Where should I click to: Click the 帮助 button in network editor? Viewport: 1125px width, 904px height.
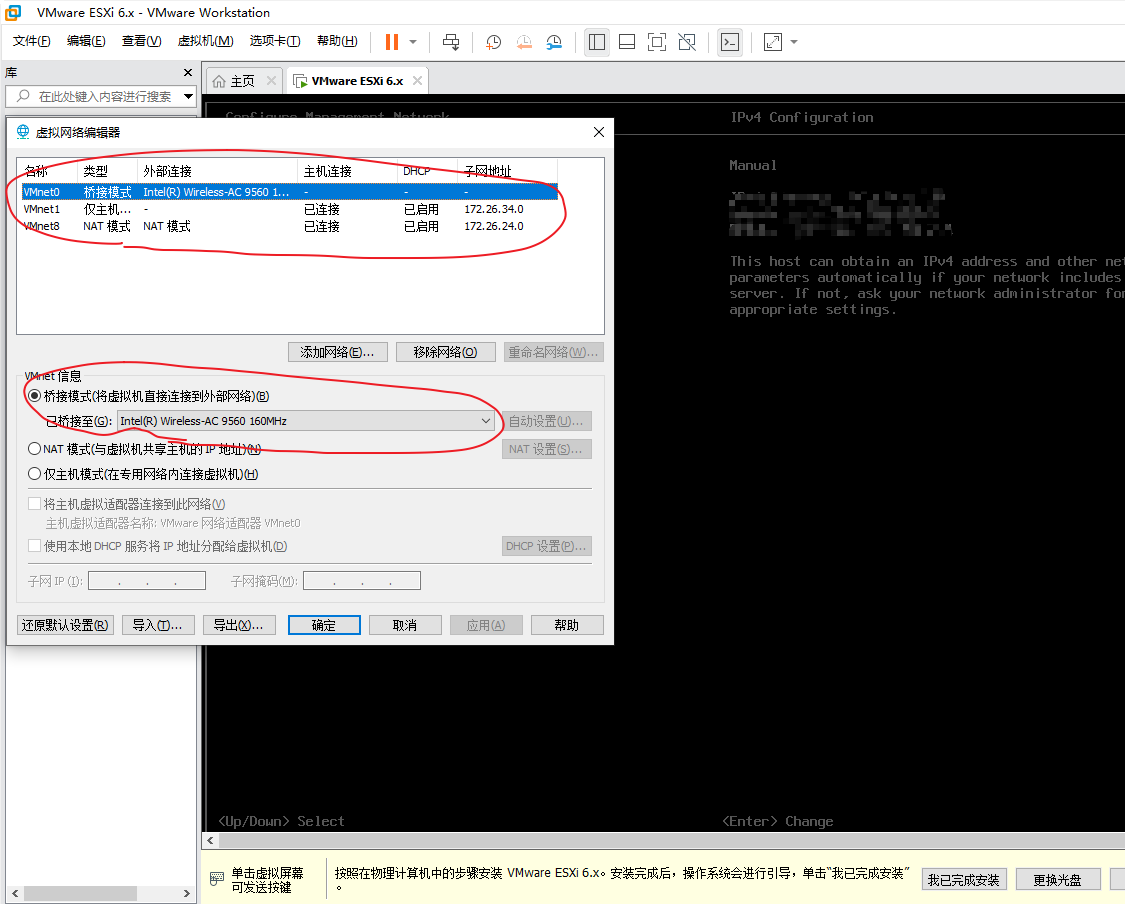pos(567,625)
